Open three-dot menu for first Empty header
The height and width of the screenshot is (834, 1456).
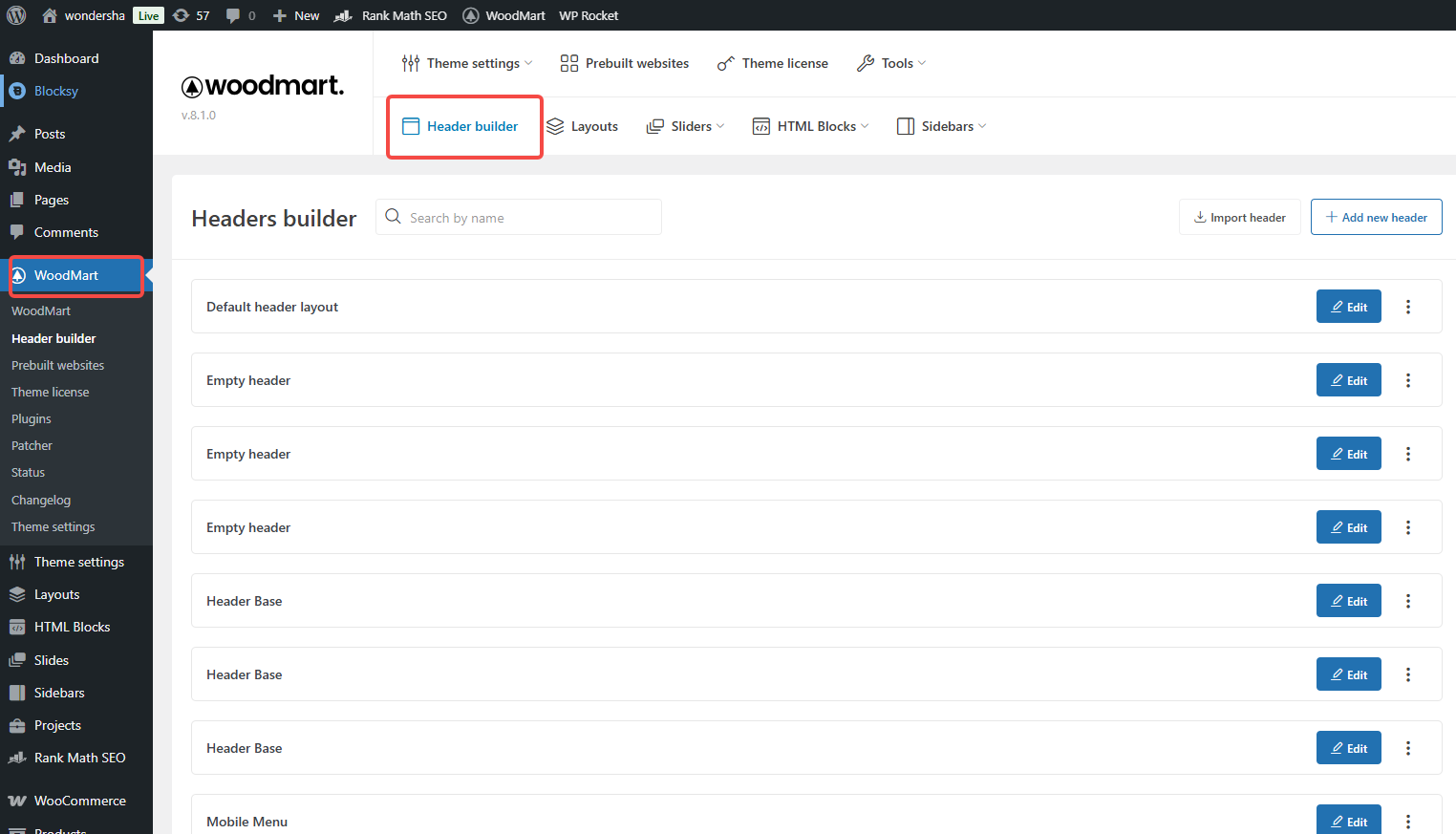click(1407, 380)
